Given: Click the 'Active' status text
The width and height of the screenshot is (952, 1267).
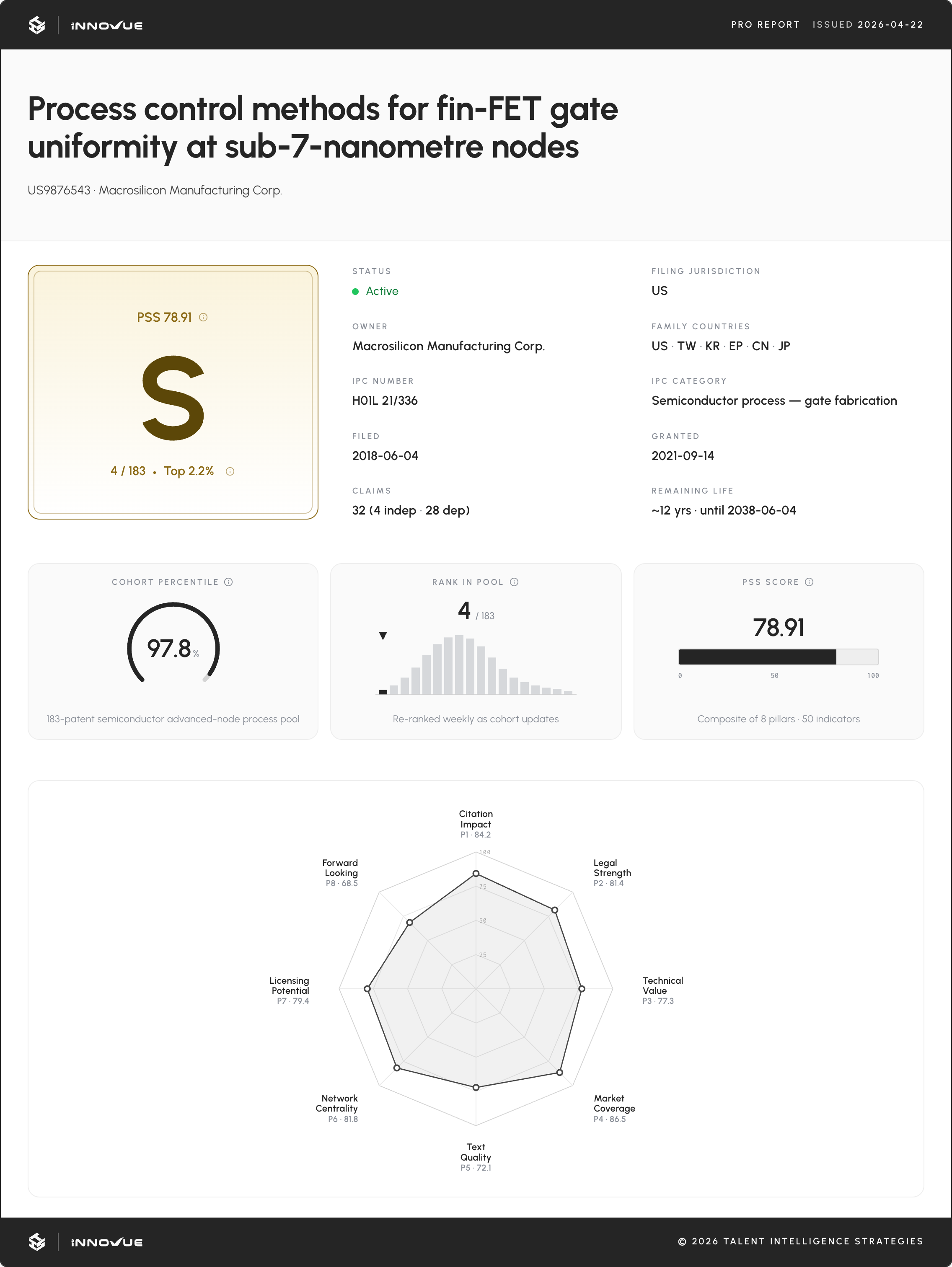Looking at the screenshot, I should click(x=382, y=292).
